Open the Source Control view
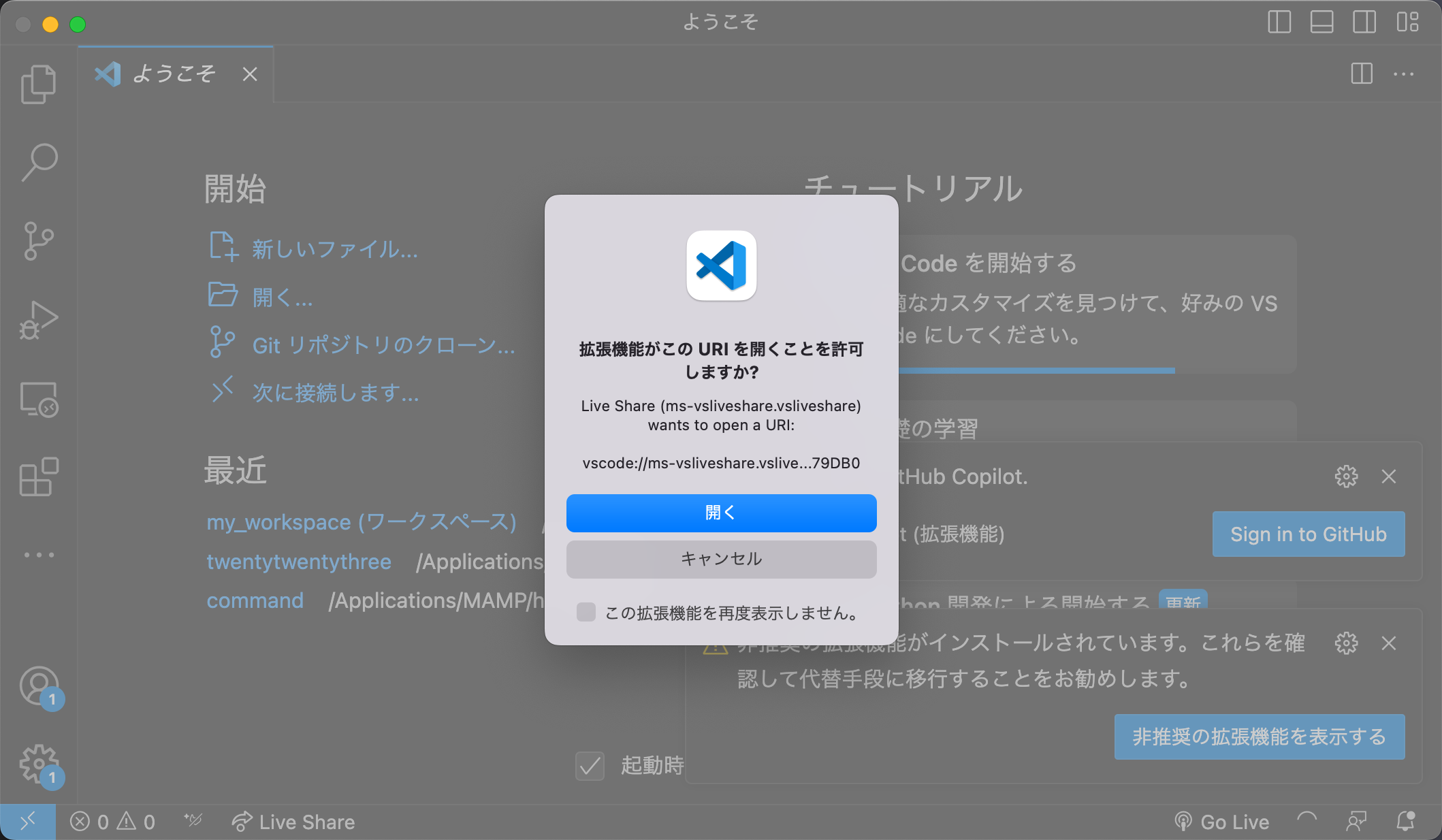 [39, 241]
